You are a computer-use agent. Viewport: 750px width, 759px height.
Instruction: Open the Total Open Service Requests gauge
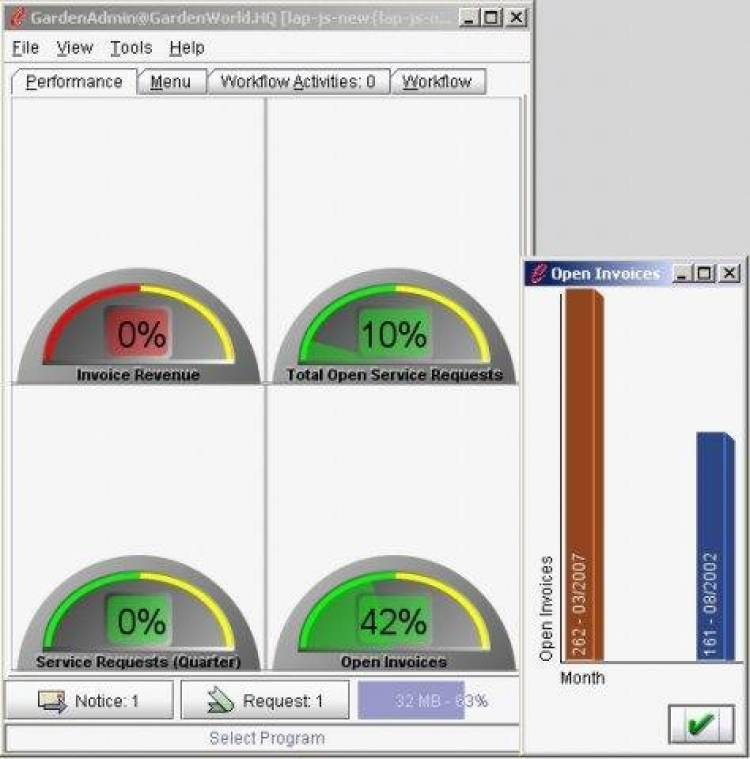tap(395, 326)
